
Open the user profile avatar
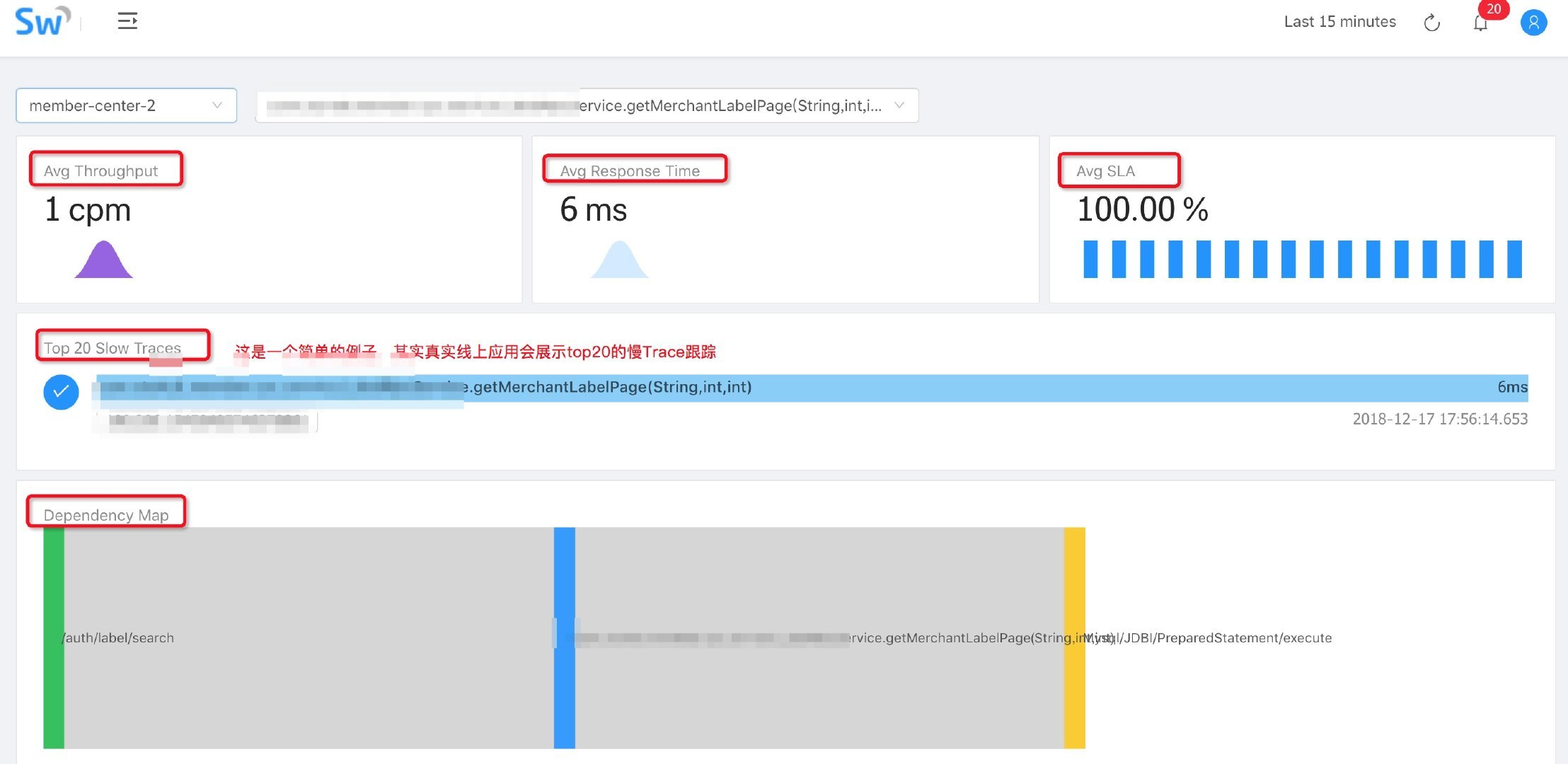(x=1533, y=23)
